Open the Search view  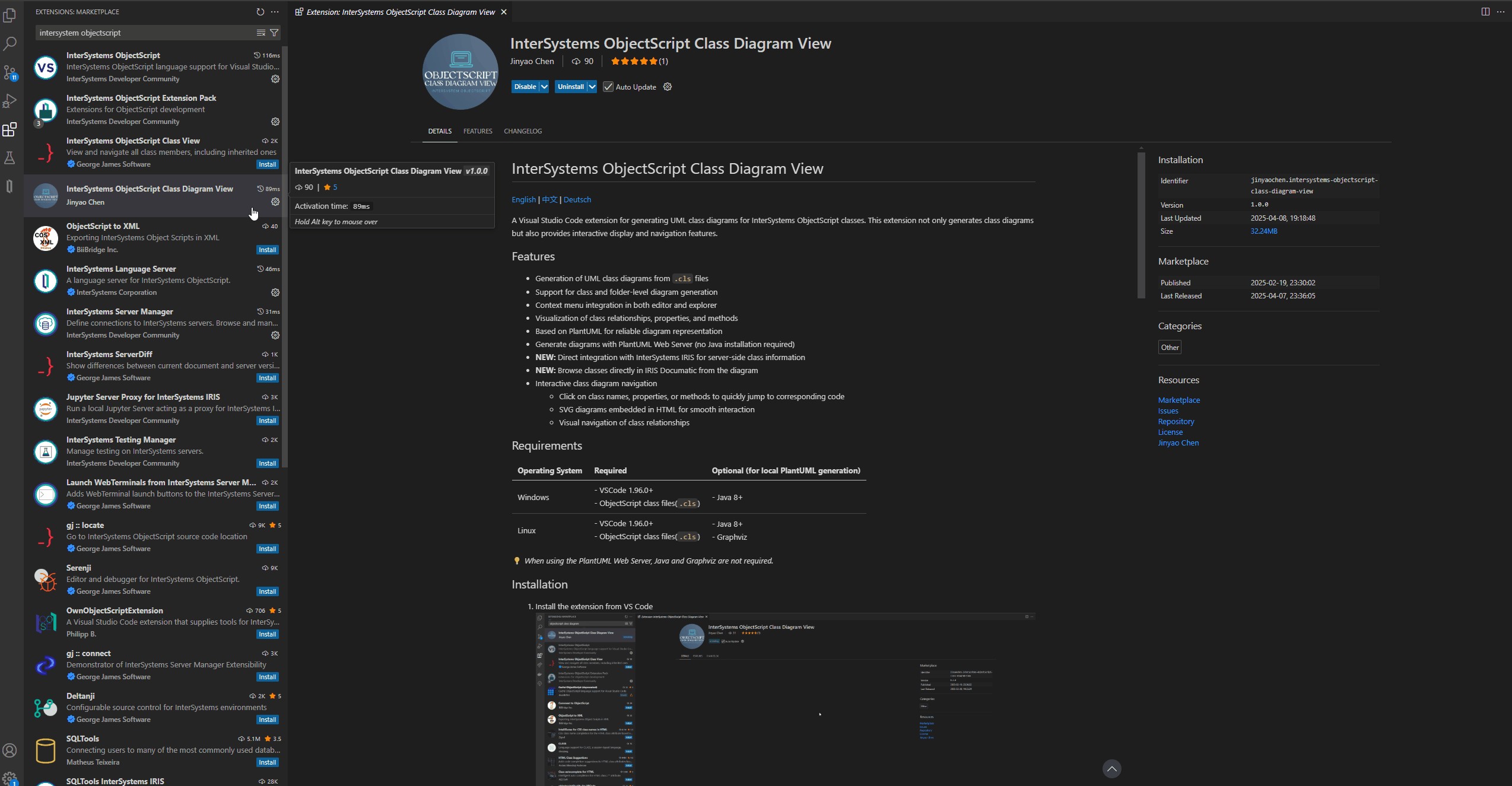10,44
